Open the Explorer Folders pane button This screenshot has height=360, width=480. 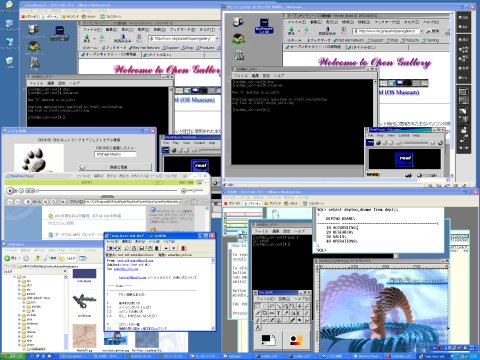tap(68, 258)
